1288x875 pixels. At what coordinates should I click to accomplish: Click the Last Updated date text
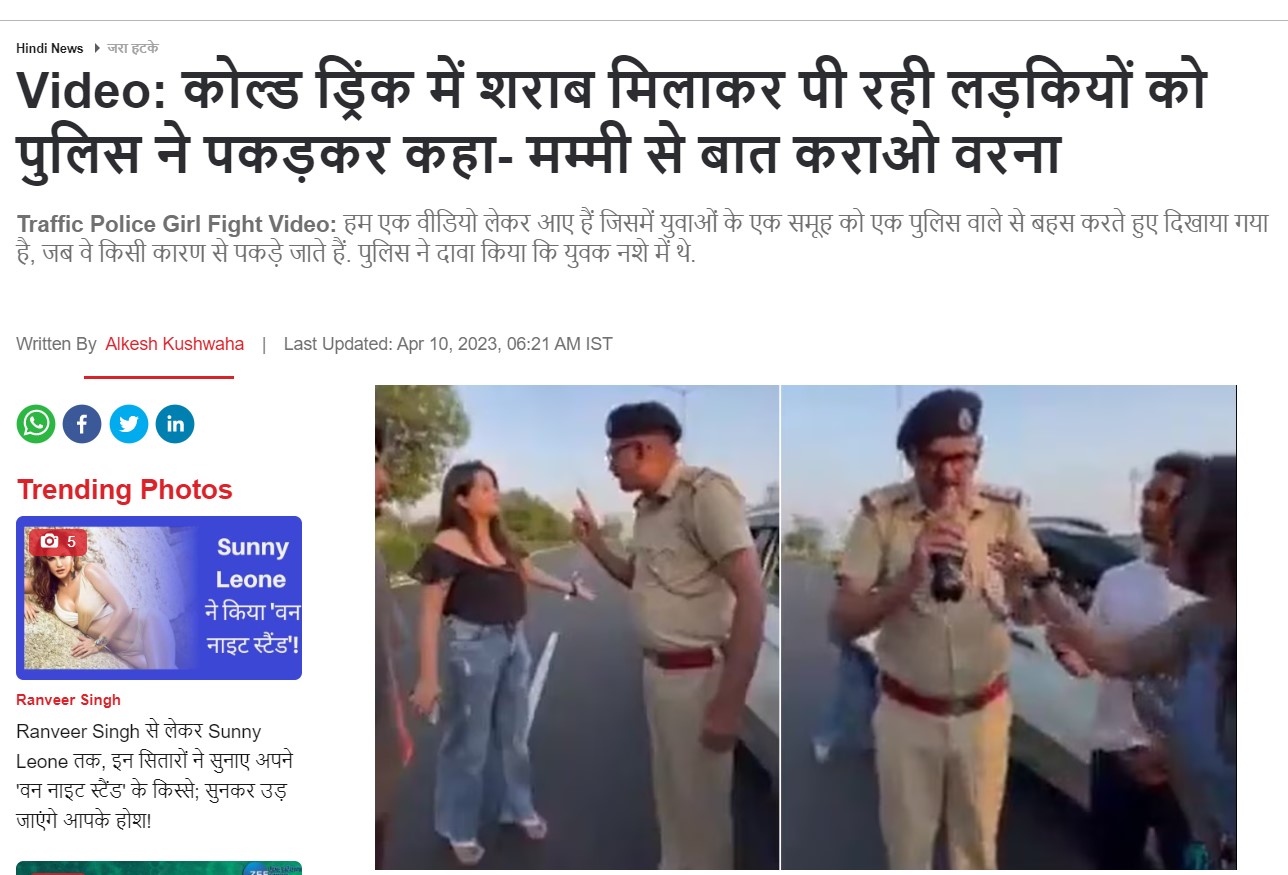448,344
